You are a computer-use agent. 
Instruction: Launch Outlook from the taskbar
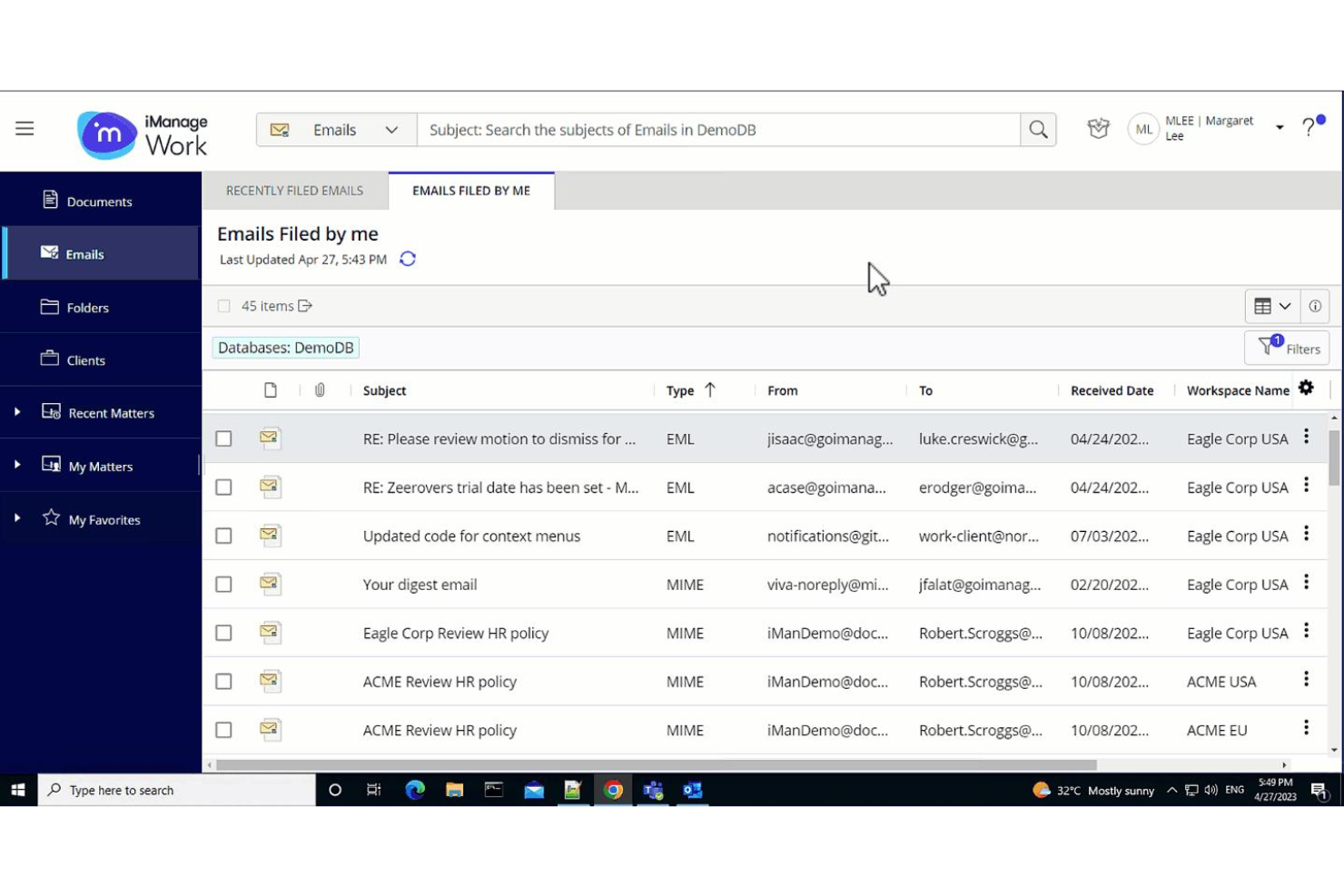[x=692, y=790]
